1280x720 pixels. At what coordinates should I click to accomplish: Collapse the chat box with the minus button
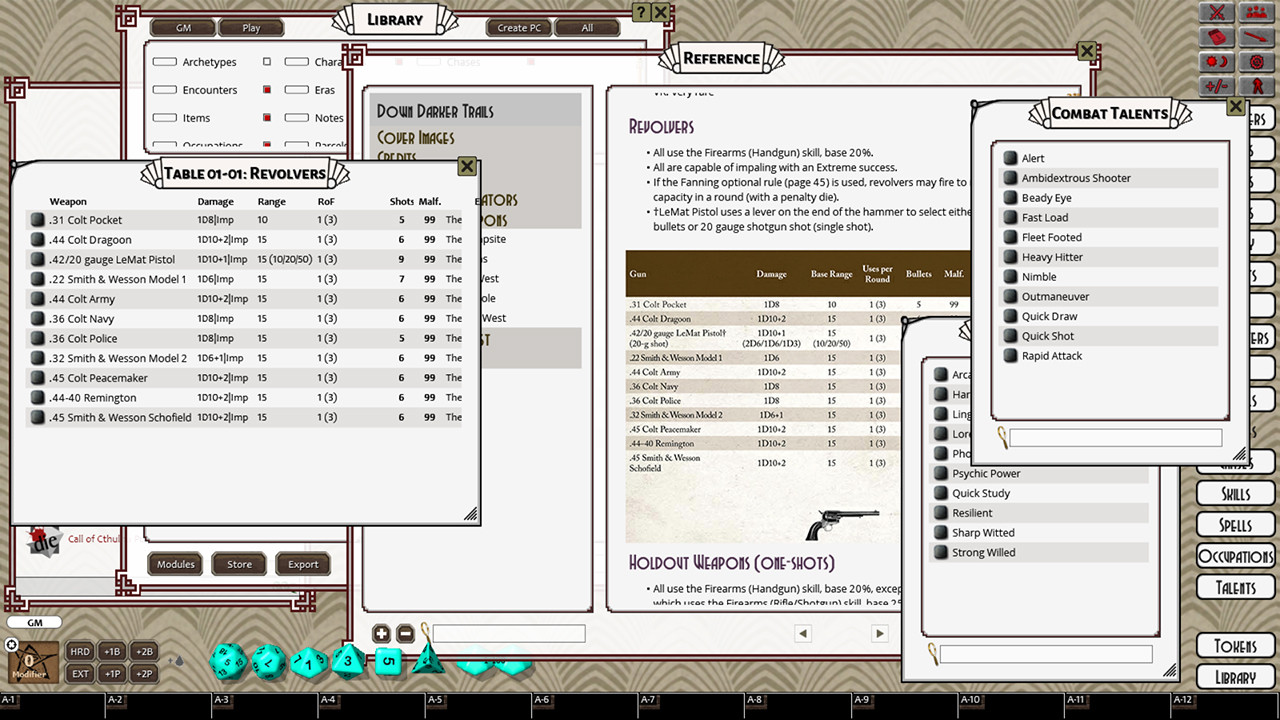pos(405,633)
